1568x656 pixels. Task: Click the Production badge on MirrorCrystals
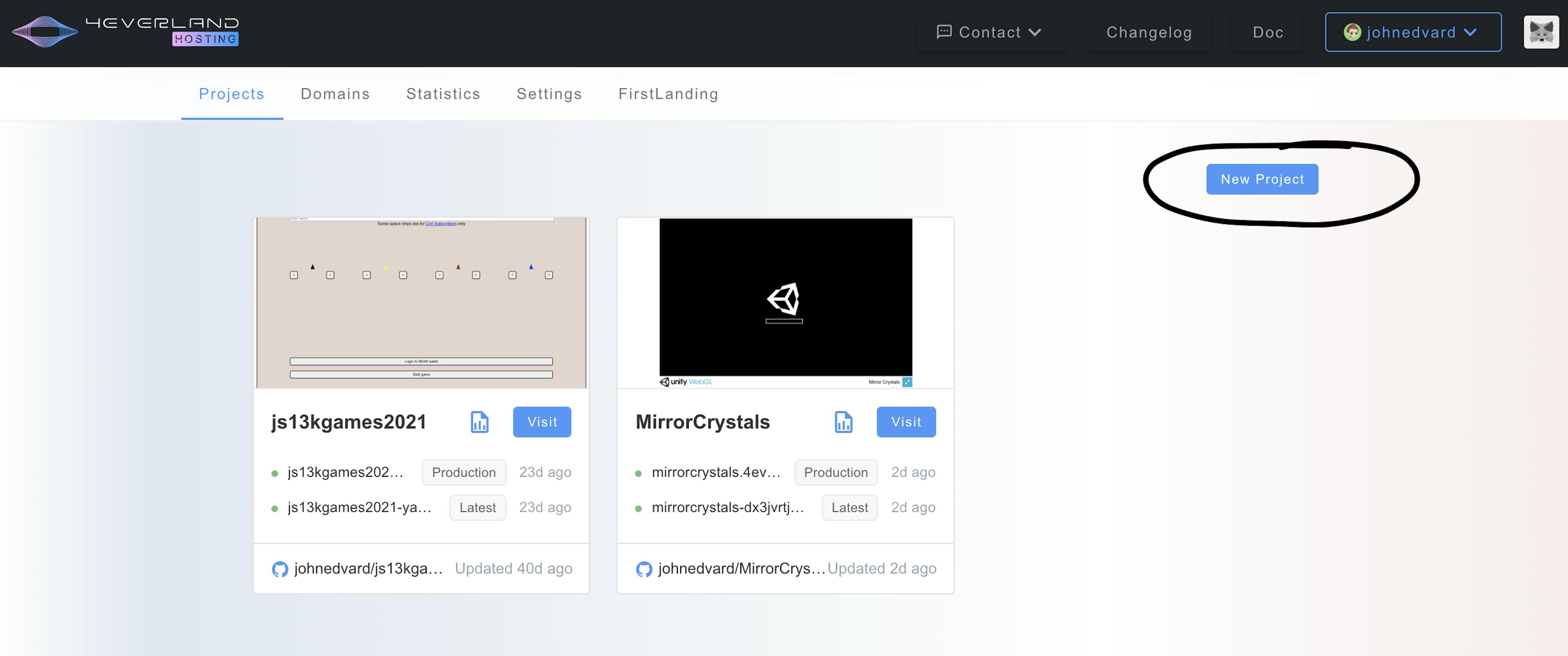835,472
